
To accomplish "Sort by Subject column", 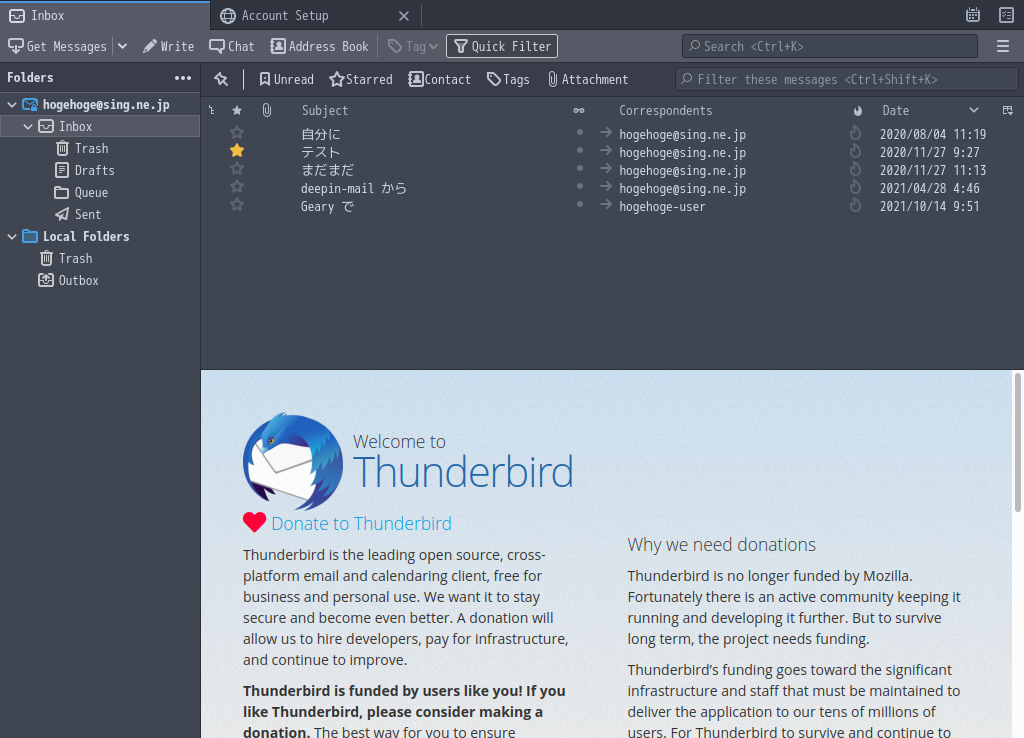I will 325,110.
